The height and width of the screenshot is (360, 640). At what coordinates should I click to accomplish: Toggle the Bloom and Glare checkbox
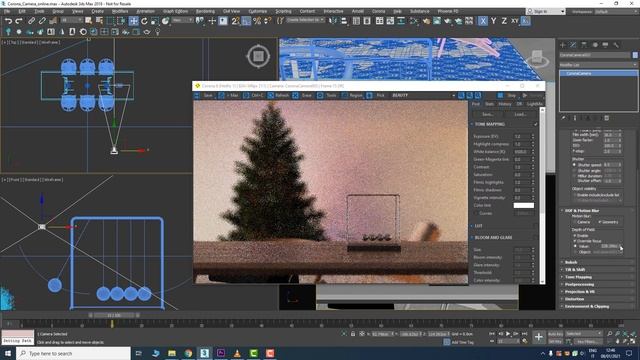(x=536, y=237)
